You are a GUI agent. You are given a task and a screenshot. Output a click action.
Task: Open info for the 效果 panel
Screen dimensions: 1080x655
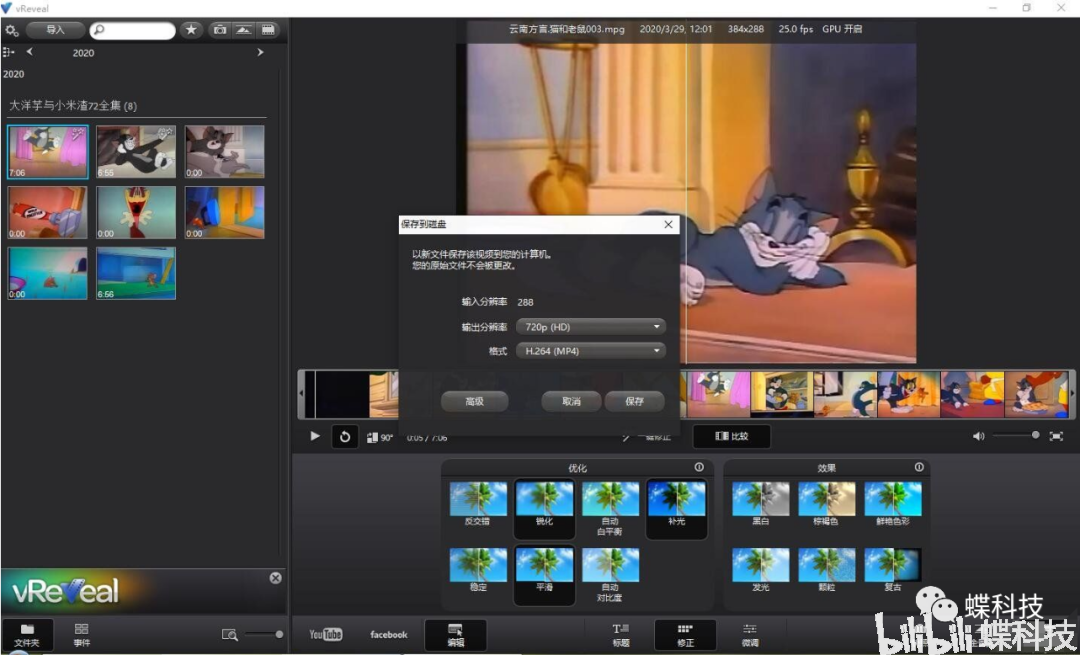[x=919, y=467]
